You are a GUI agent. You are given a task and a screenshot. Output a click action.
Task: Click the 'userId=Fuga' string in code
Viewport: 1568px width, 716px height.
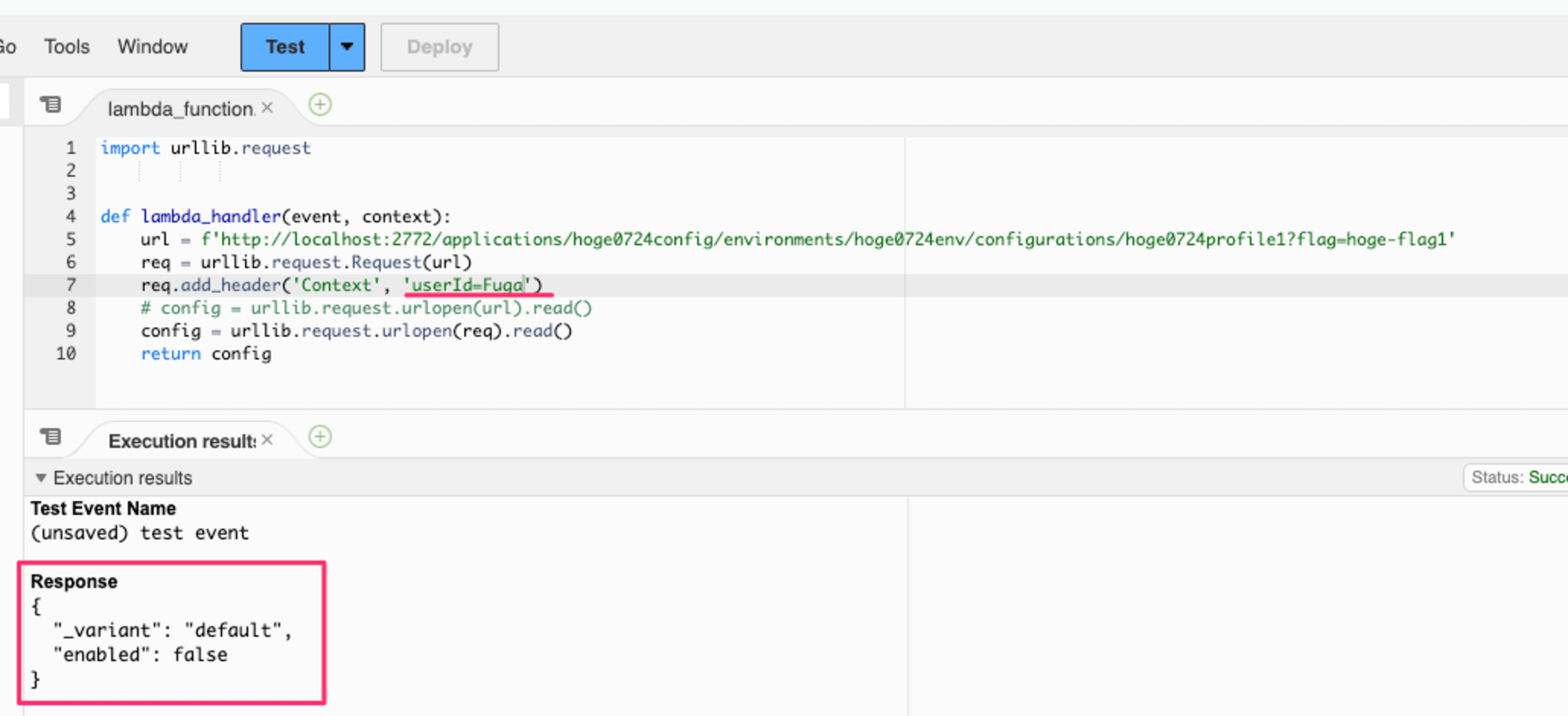point(467,285)
